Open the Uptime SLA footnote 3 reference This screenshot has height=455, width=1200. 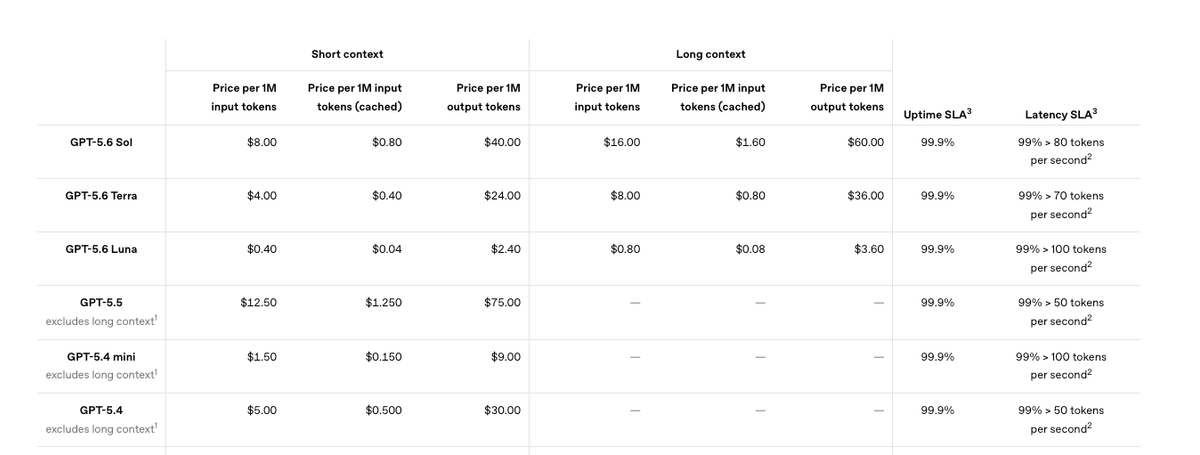point(969,110)
